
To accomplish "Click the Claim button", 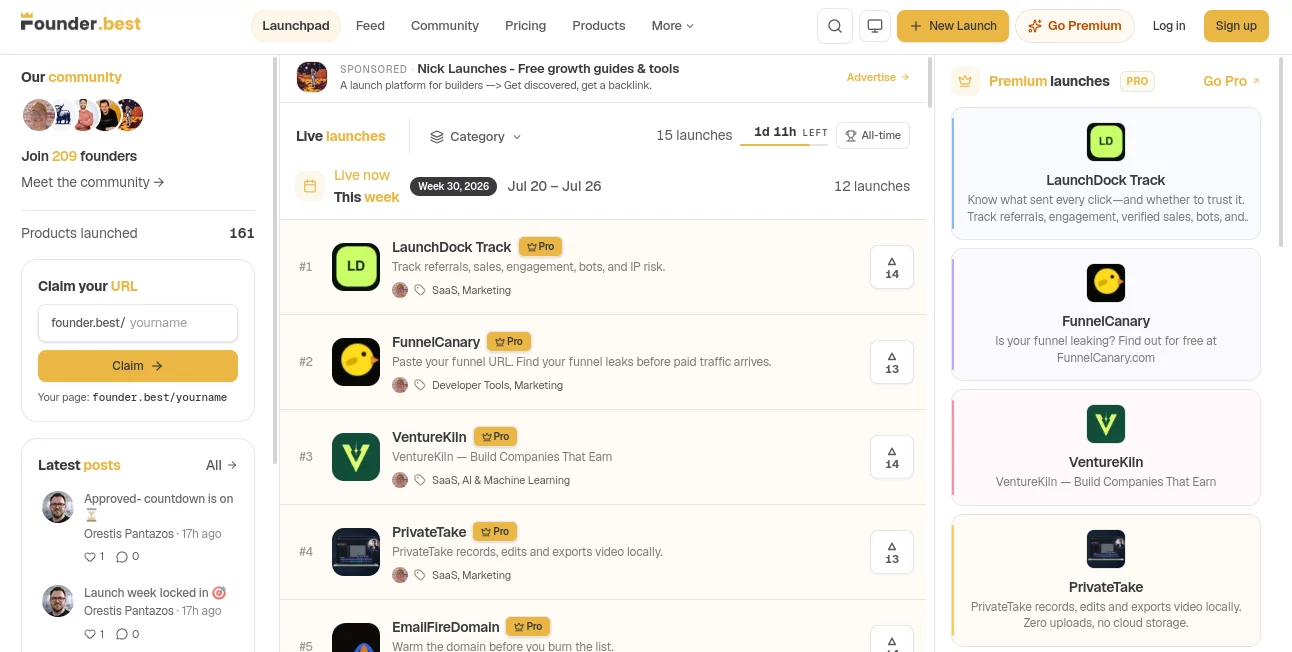I will (138, 366).
